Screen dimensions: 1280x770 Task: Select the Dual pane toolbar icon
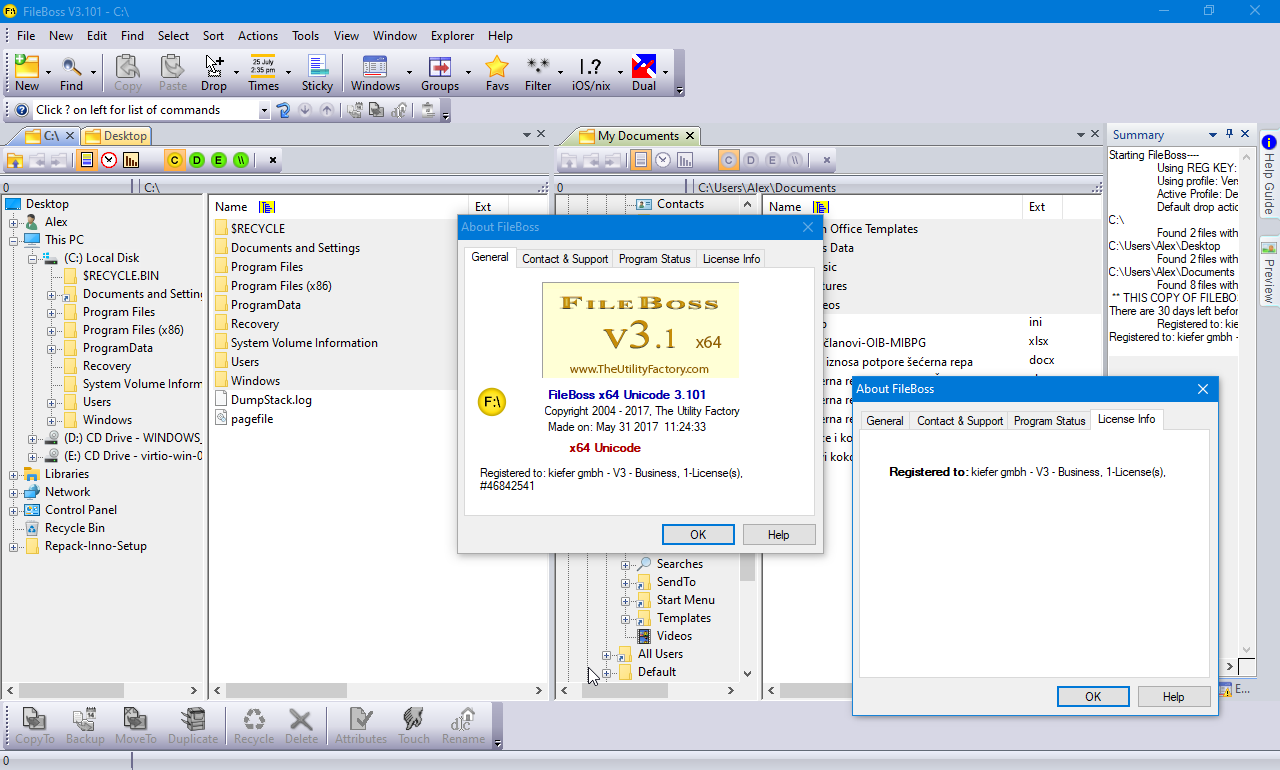(x=644, y=68)
